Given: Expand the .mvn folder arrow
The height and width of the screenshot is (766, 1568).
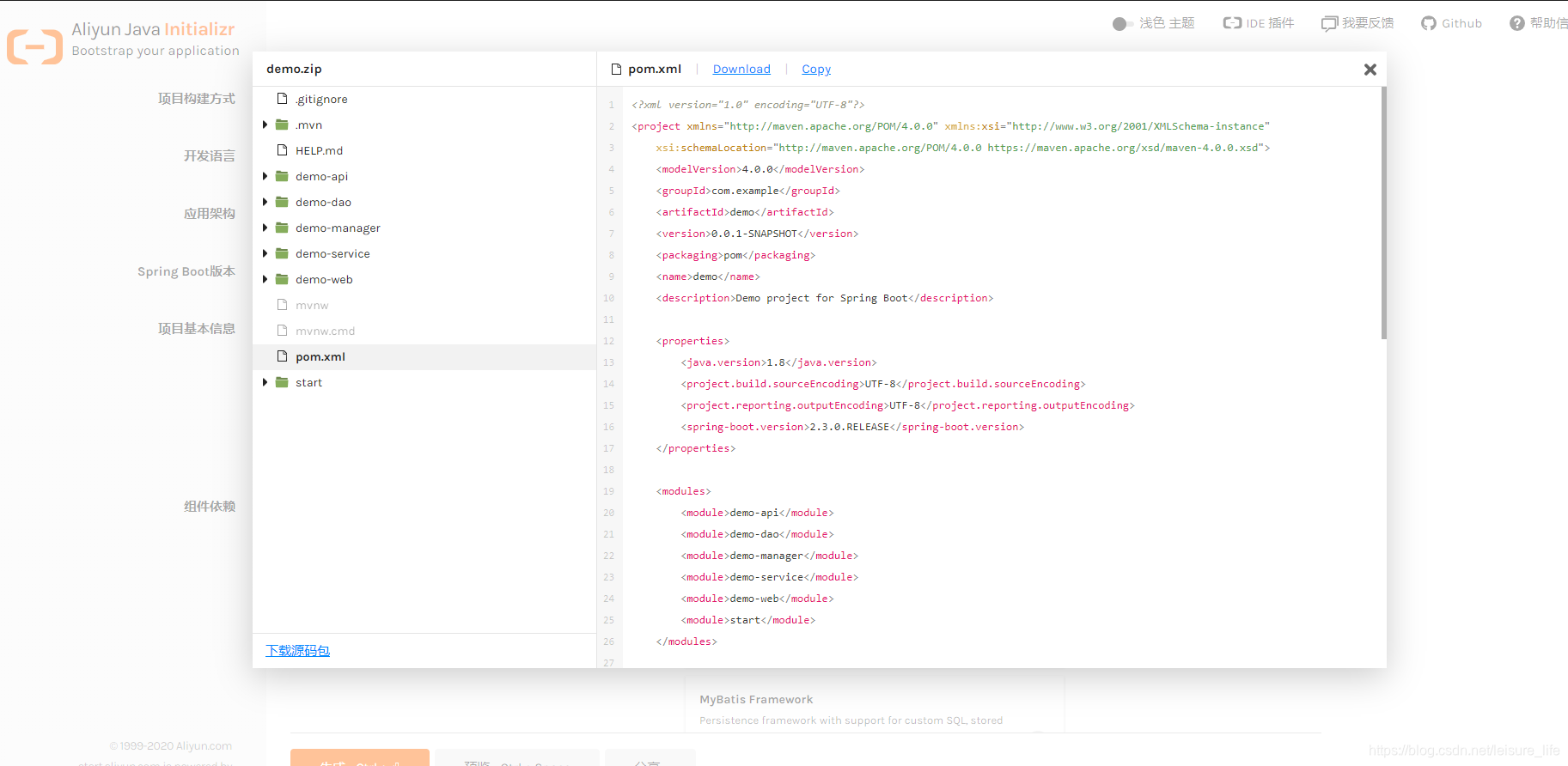Looking at the screenshot, I should (265, 125).
